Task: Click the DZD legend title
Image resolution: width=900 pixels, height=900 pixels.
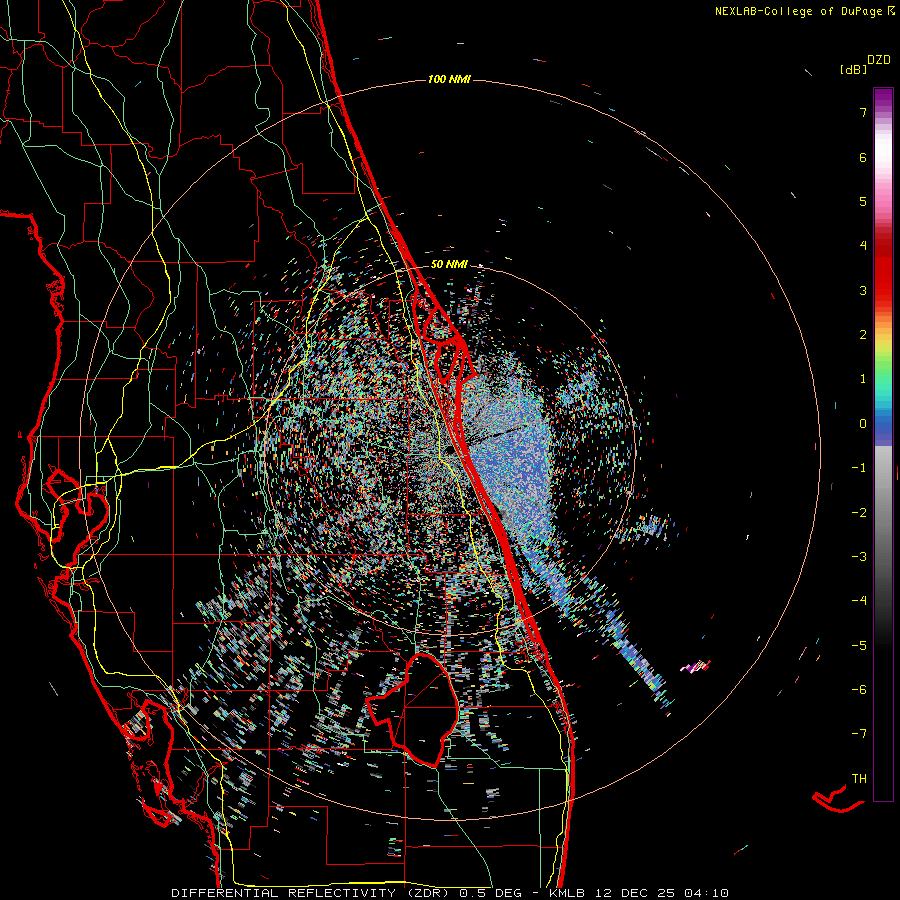Action: pyautogui.click(x=879, y=60)
